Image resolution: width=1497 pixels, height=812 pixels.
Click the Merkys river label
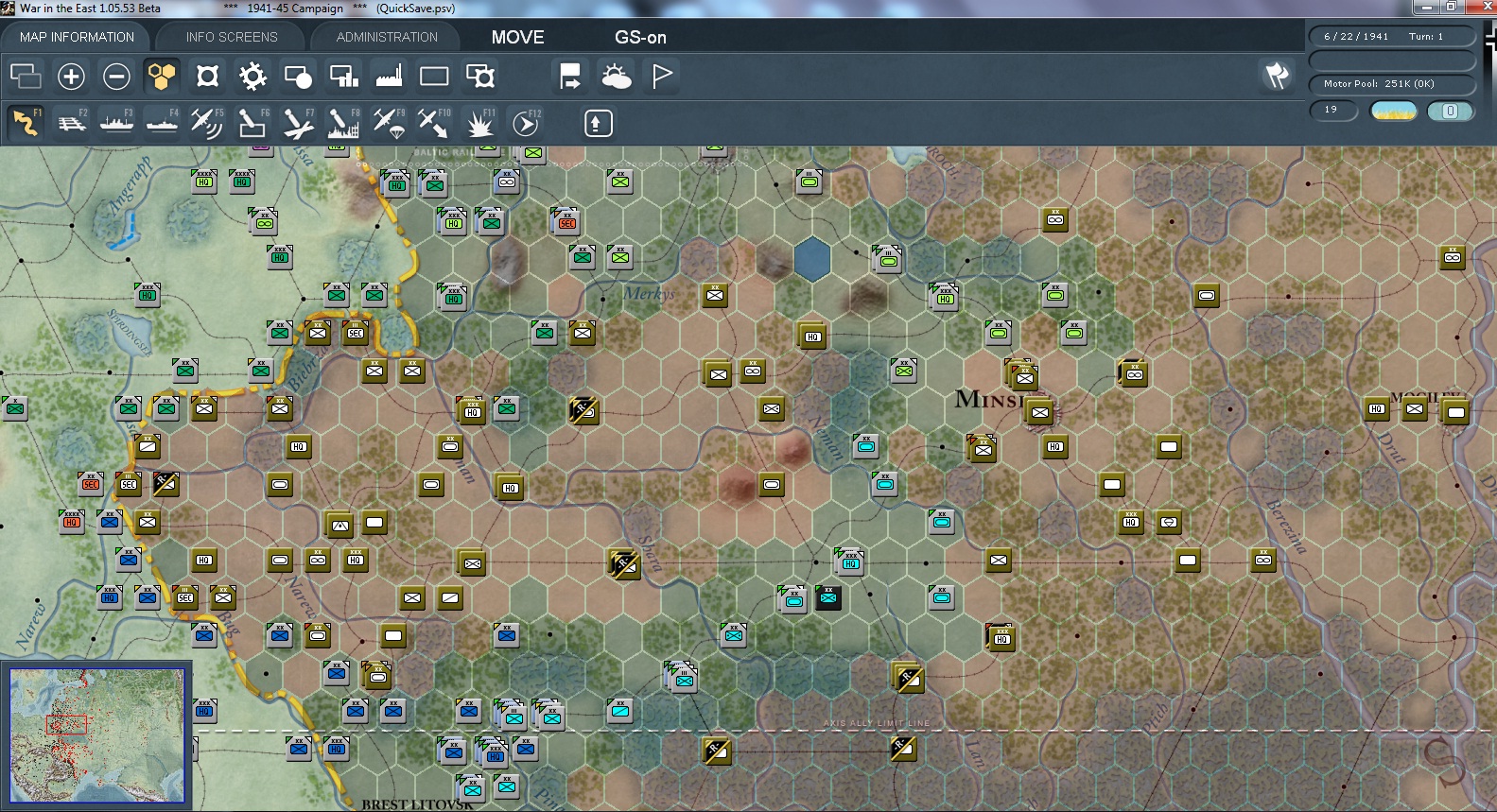(x=649, y=294)
